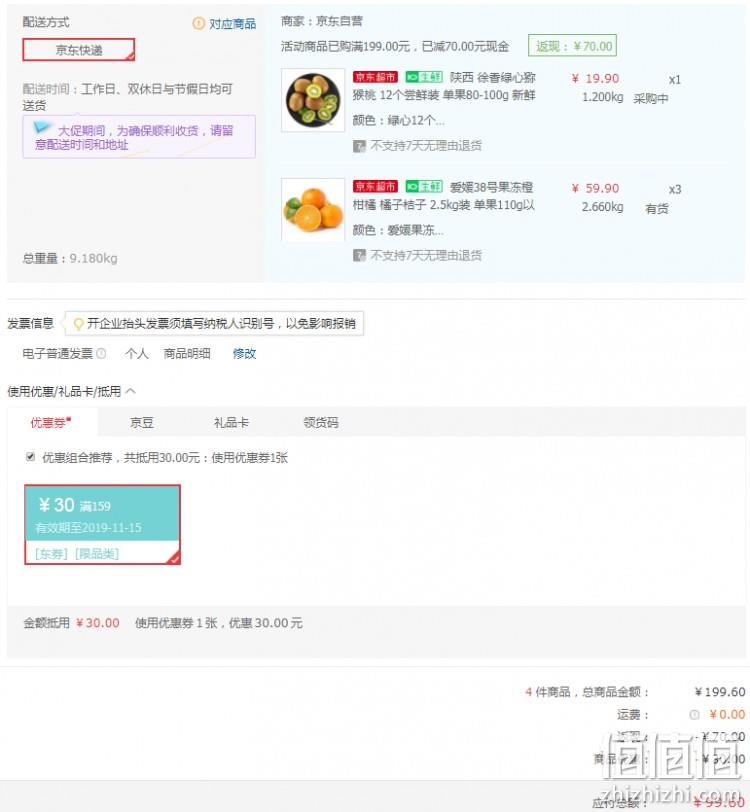
Task: Click the help icon next to 电子普通发票
Action: pyautogui.click(x=102, y=353)
